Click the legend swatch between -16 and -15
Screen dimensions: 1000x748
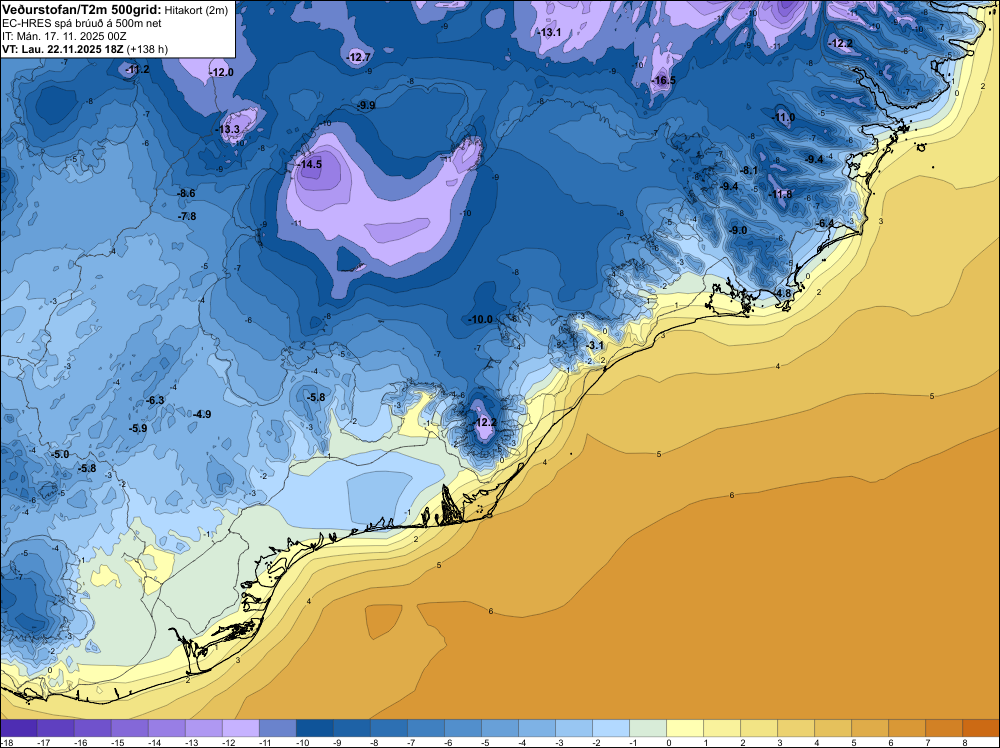pyautogui.click(x=92, y=728)
